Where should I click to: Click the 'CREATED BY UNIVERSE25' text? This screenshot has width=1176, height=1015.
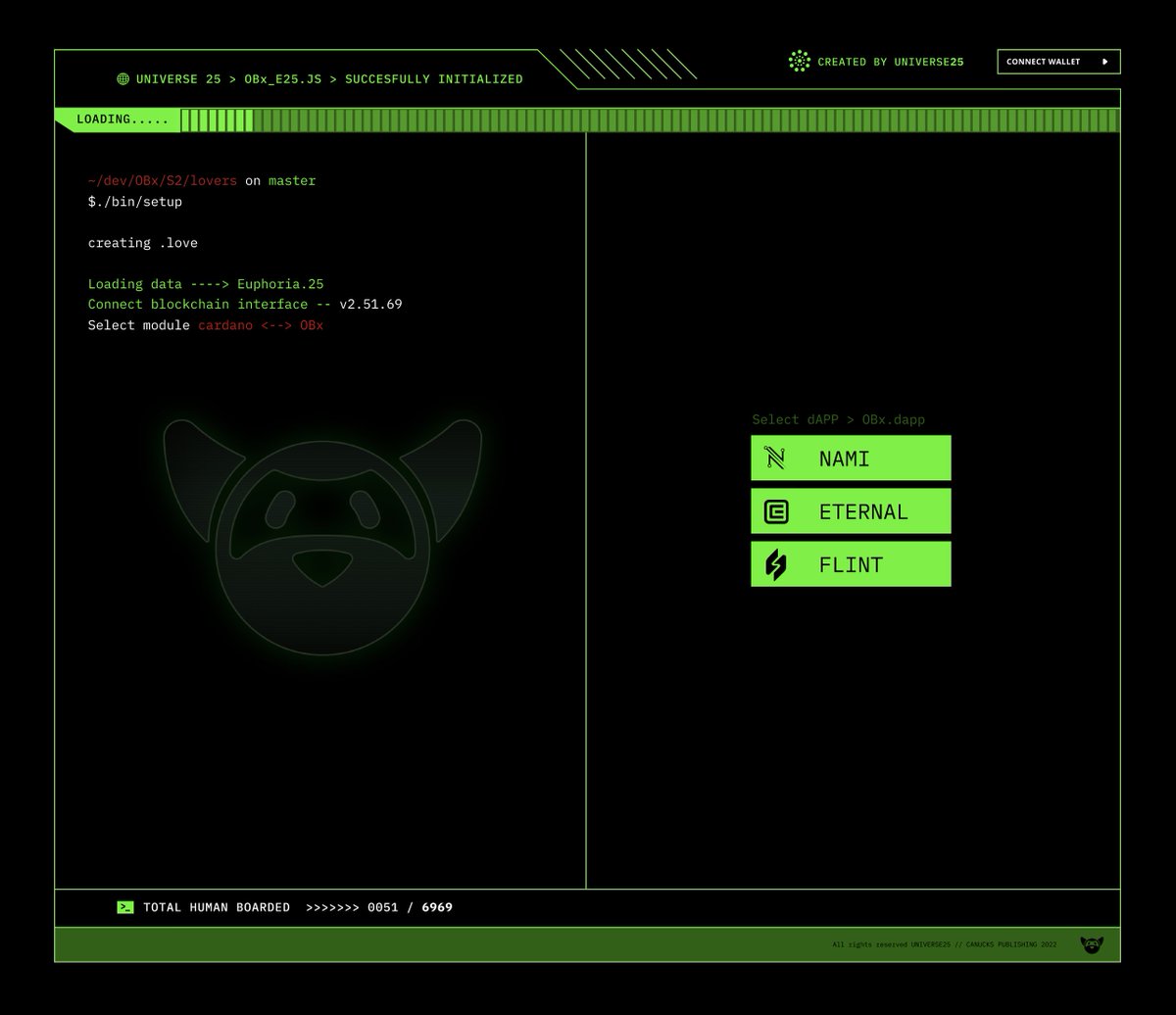click(x=891, y=62)
